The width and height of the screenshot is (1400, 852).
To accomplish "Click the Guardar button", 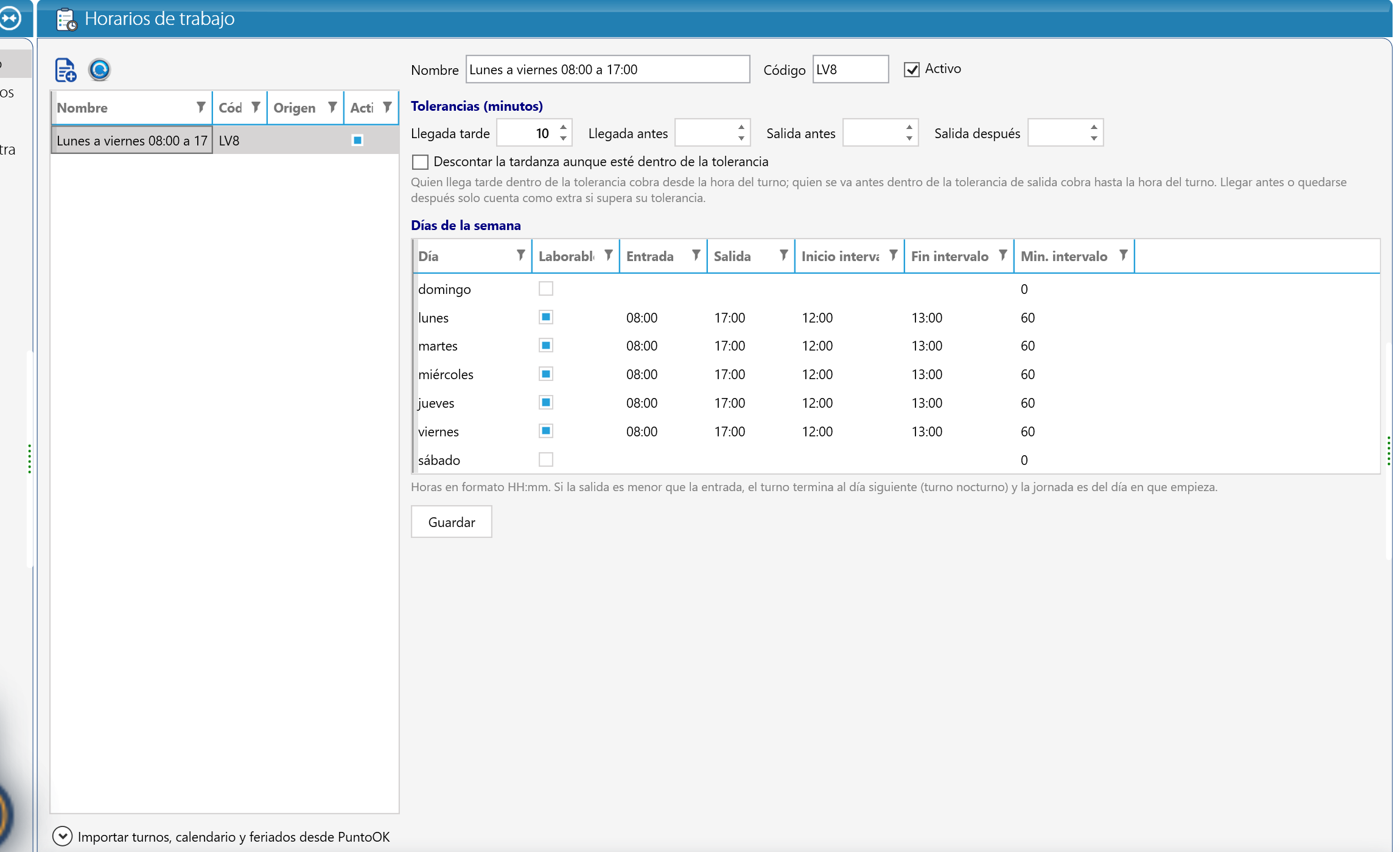I will [x=452, y=522].
